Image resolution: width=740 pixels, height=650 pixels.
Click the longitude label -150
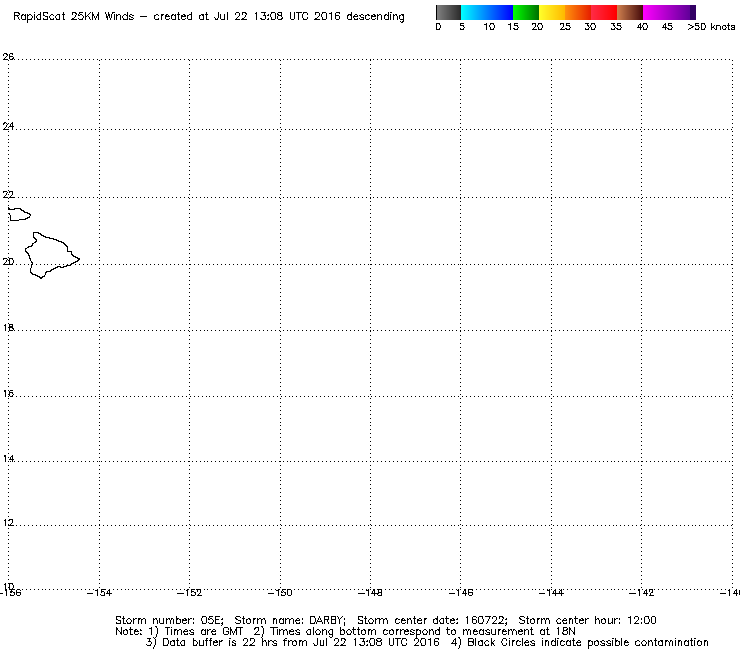pos(280,593)
